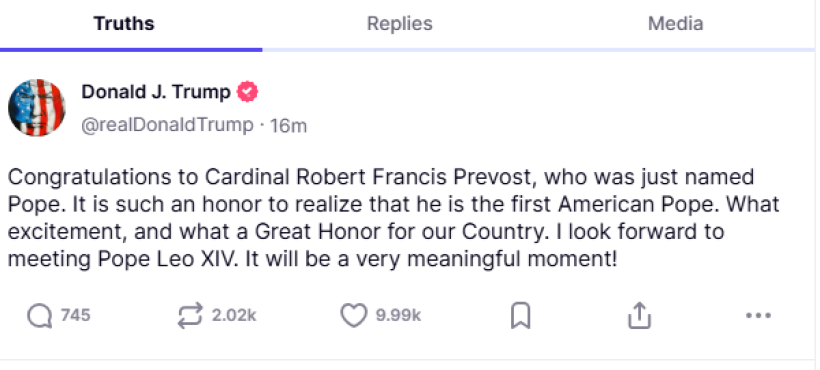820x370 pixels.
Task: Select the Truths tab
Action: coord(124,24)
